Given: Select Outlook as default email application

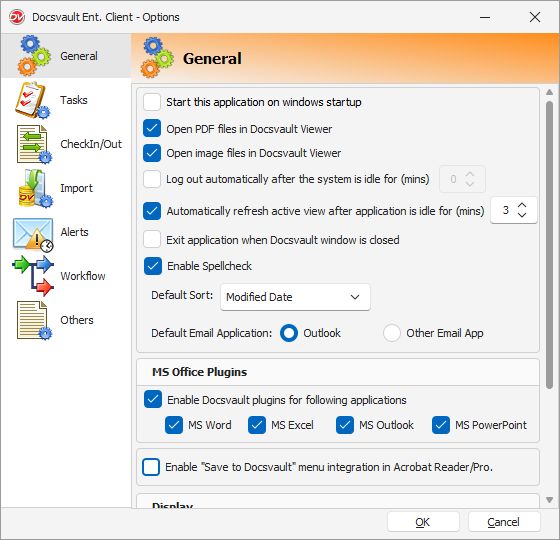Looking at the screenshot, I should (x=289, y=333).
